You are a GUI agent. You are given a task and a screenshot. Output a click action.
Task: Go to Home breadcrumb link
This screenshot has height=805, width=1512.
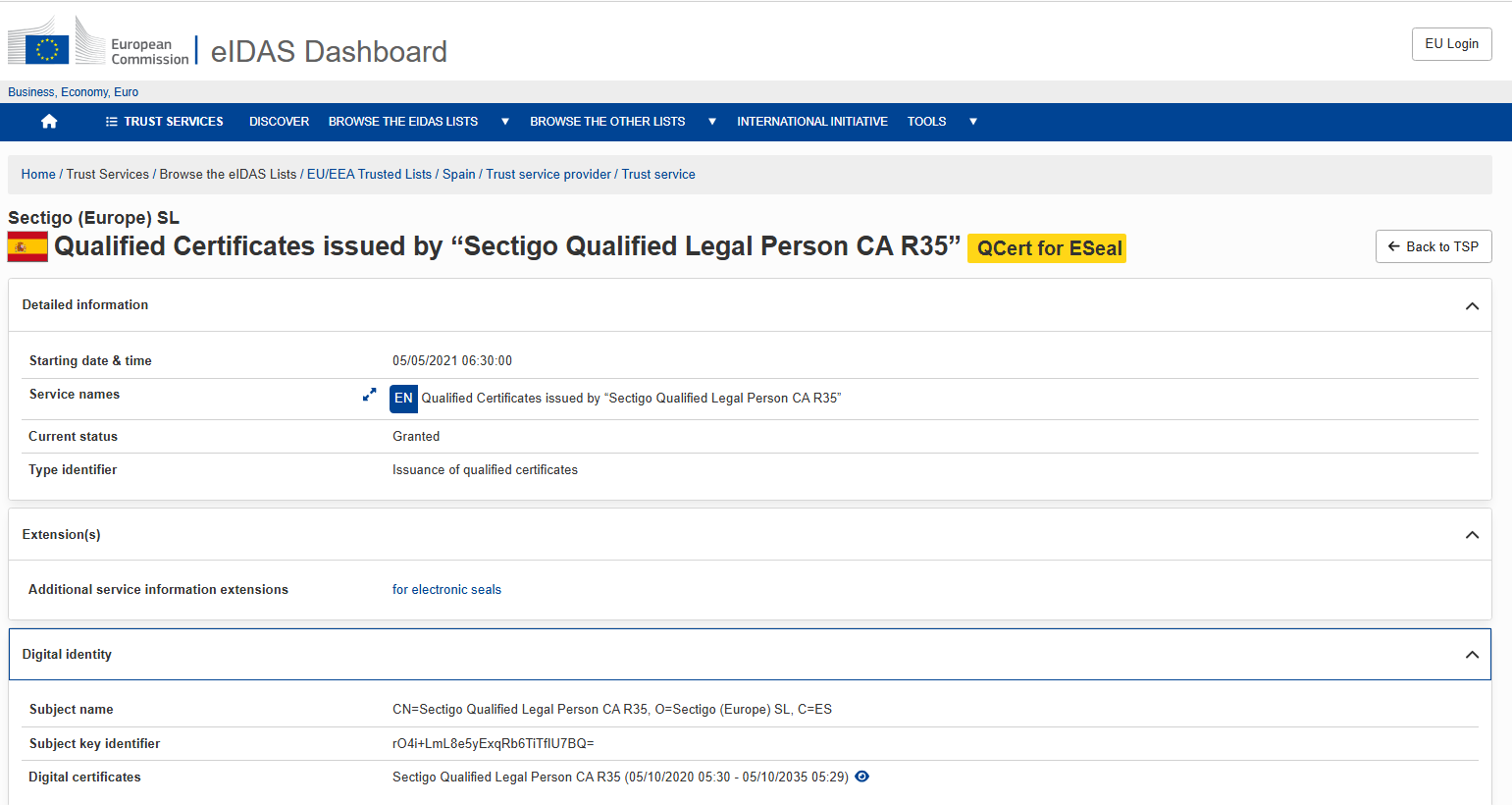coord(38,175)
